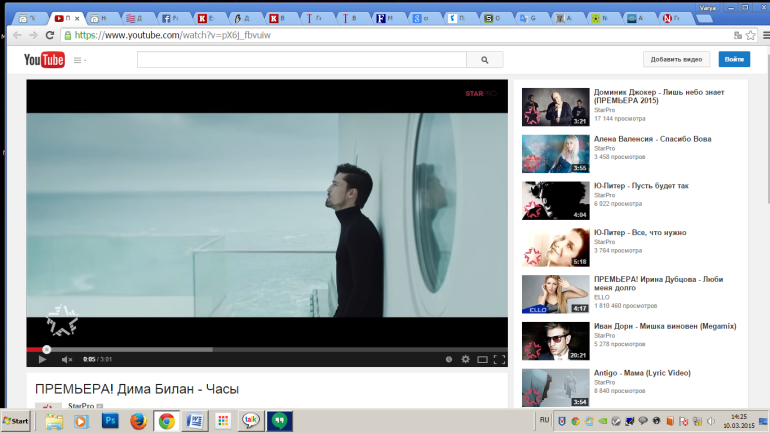Switch to the Google Translate tab

[x=531, y=19]
